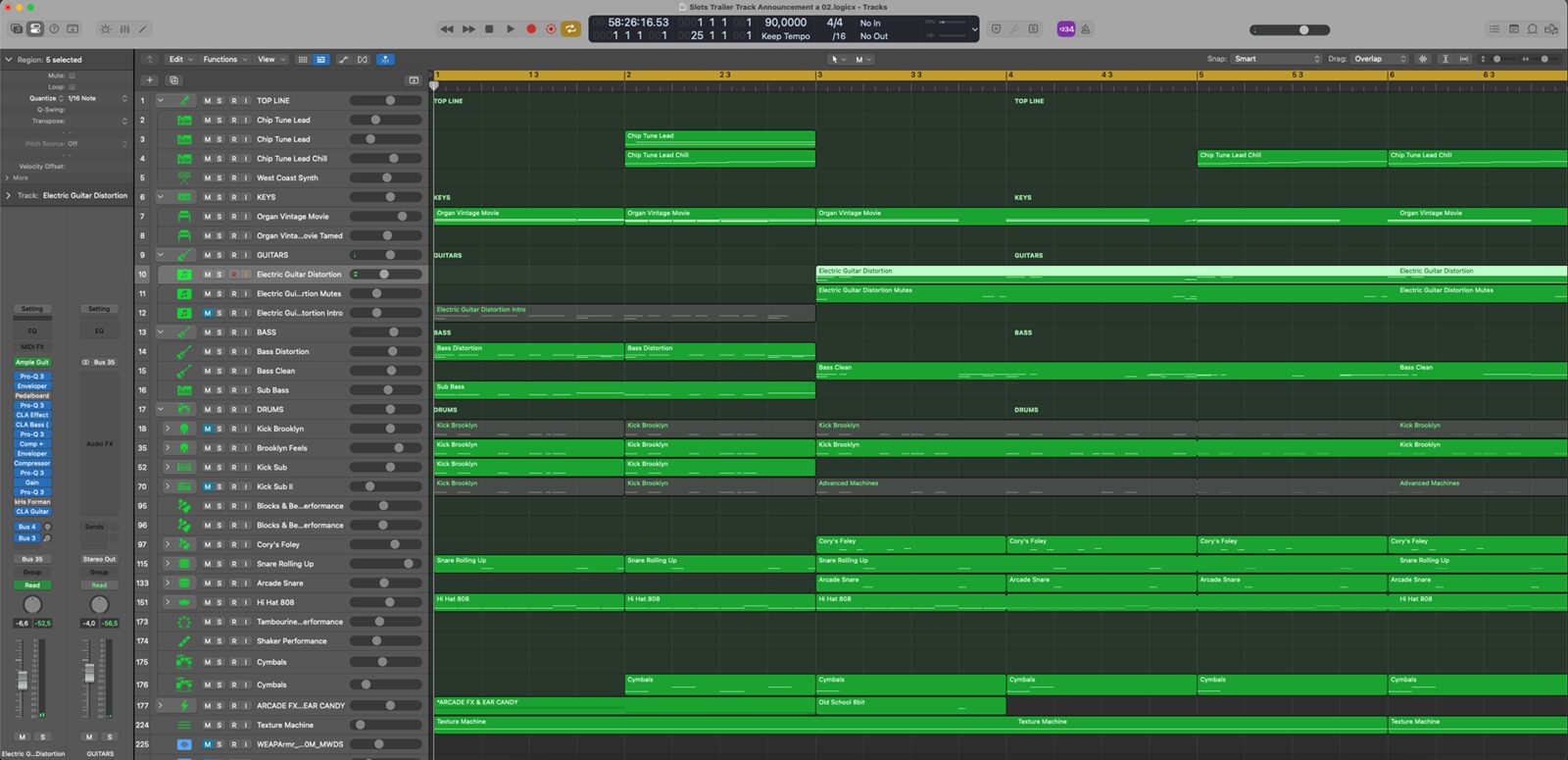This screenshot has height=760, width=1568.
Task: Open the Functions menu in tracks area
Action: (x=223, y=59)
